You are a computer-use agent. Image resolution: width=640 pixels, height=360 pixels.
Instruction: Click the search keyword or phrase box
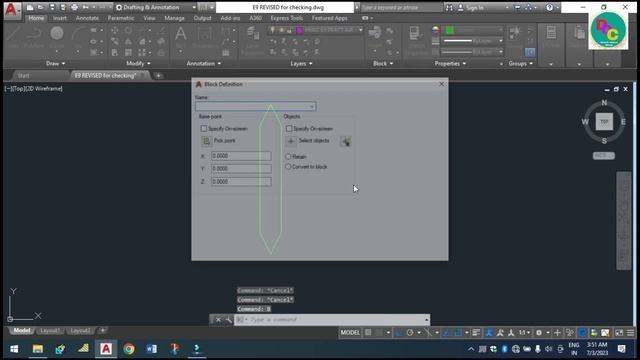(401, 7)
